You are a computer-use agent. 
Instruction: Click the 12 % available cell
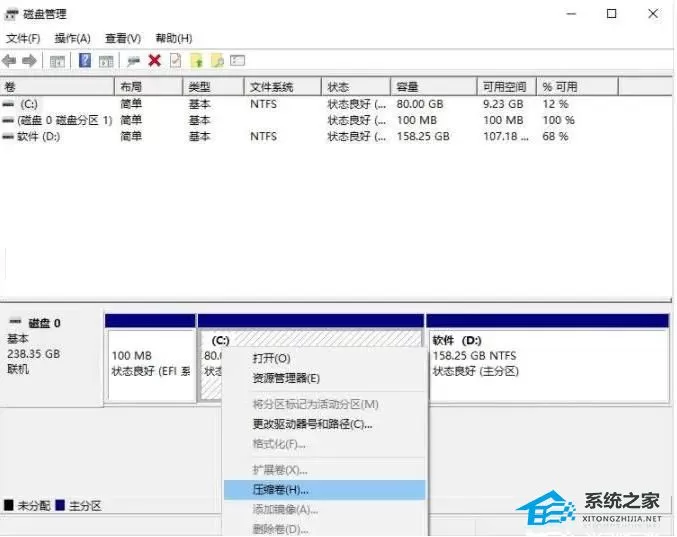(555, 104)
